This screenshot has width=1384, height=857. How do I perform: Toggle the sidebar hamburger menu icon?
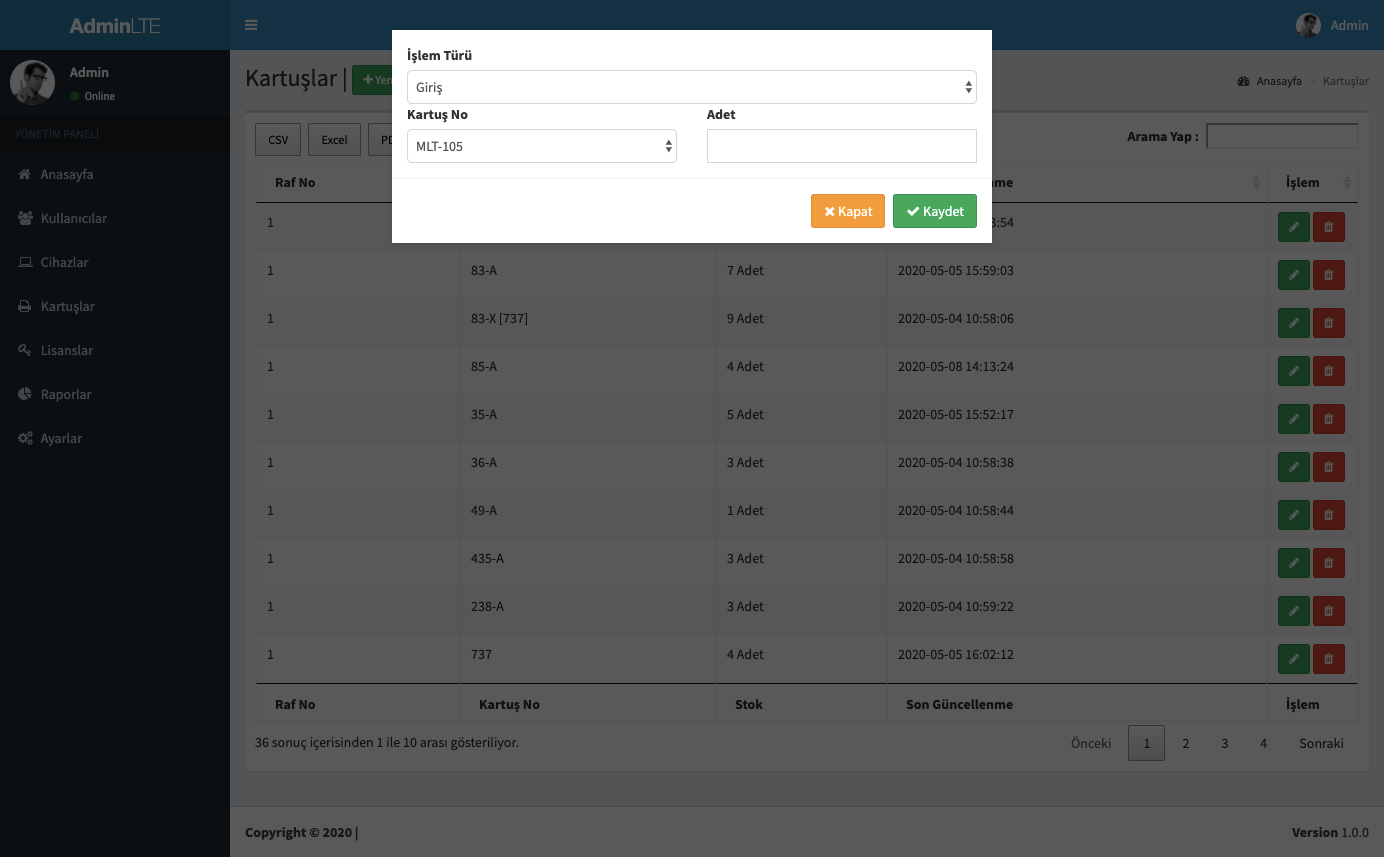(251, 25)
